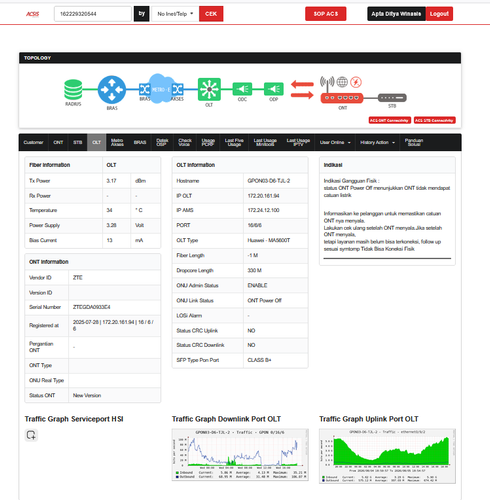This screenshot has height=500, width=490.
Task: Click the Status ONT value New Version
Action: click(87, 395)
